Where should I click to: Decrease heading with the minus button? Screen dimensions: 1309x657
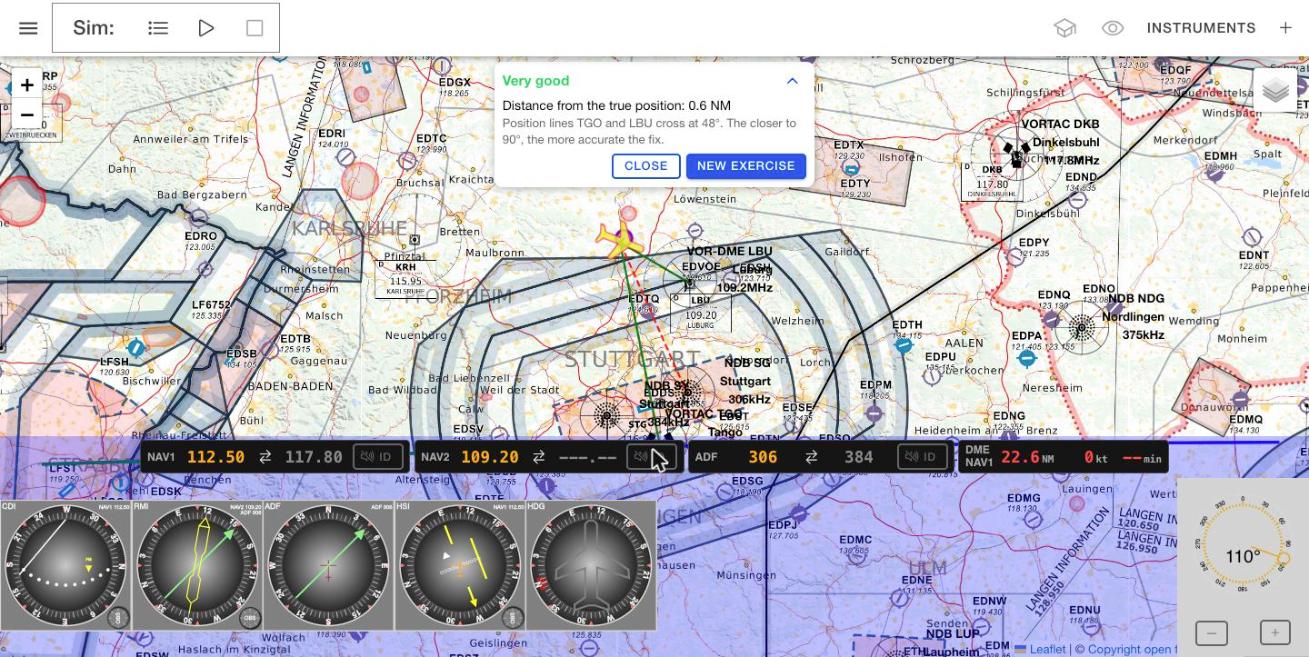click(1211, 633)
